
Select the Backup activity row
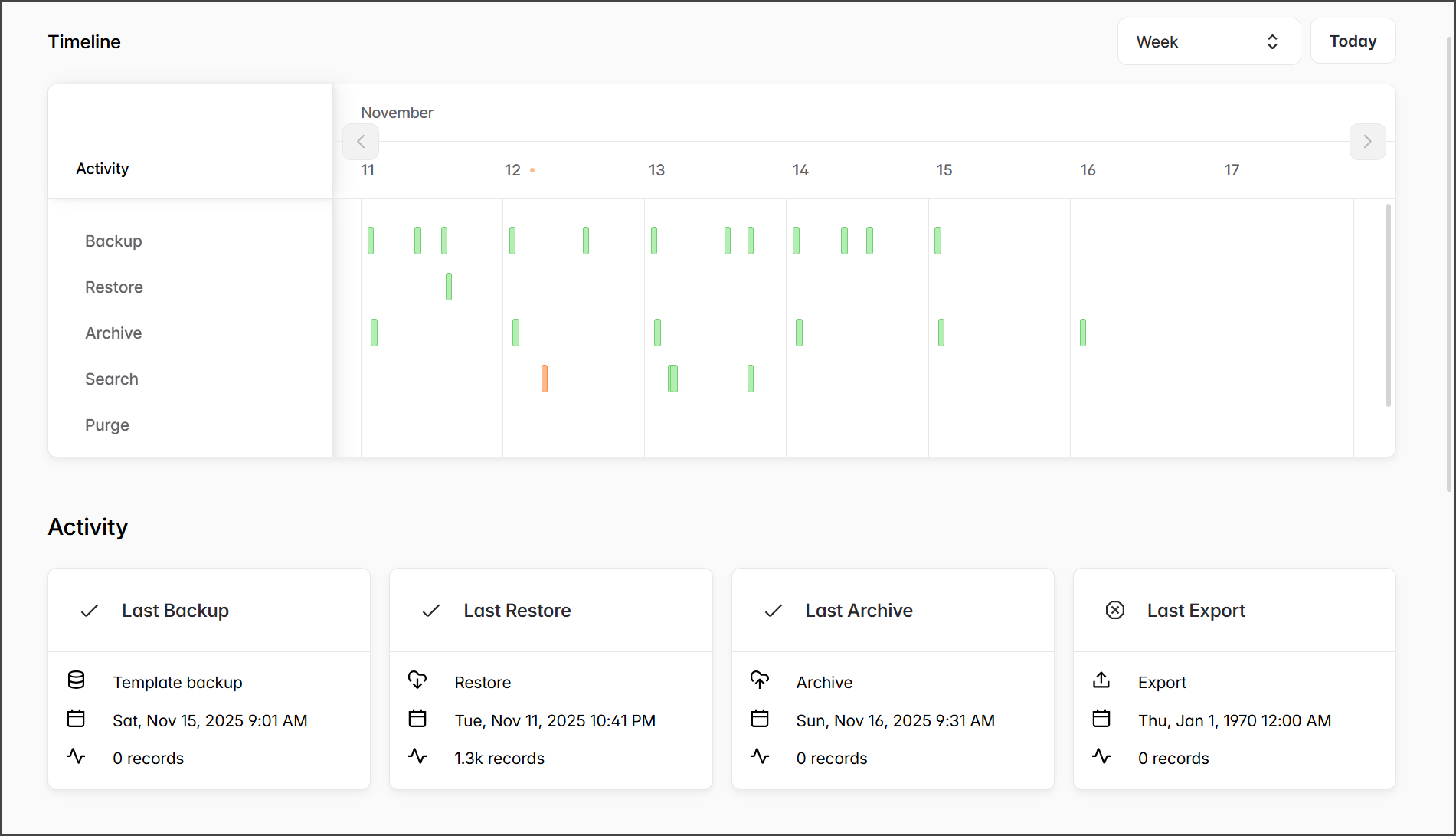[113, 241]
